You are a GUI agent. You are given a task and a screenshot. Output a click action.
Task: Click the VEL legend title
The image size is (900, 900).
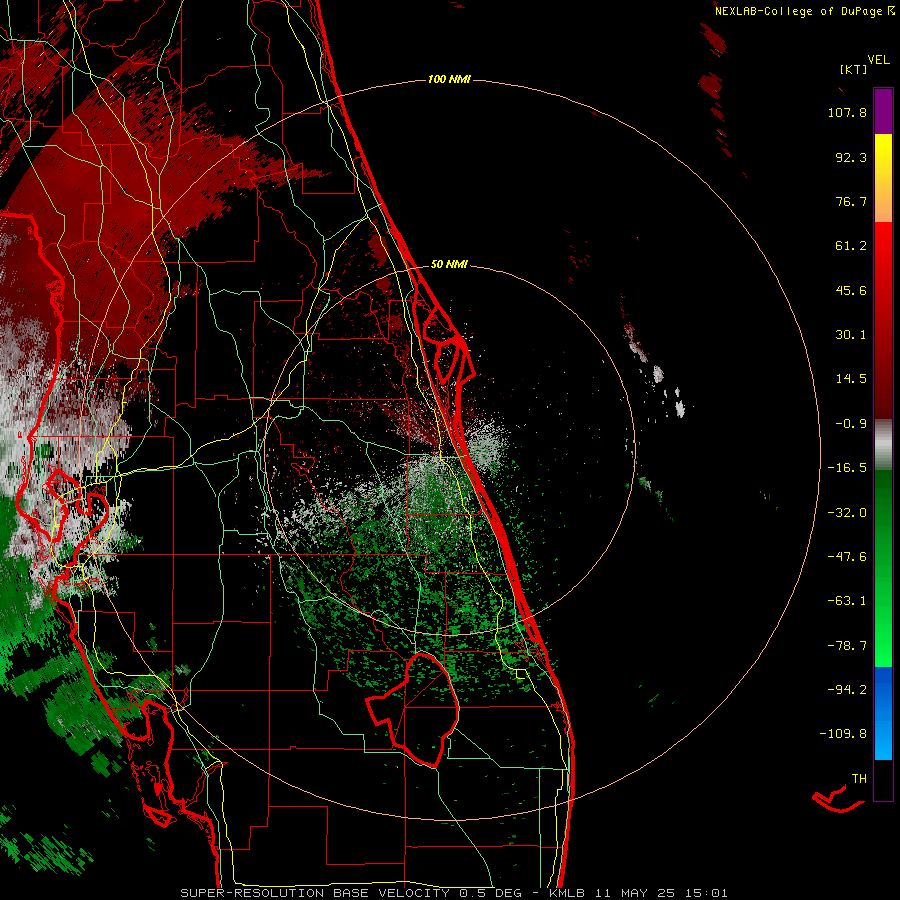[x=878, y=60]
